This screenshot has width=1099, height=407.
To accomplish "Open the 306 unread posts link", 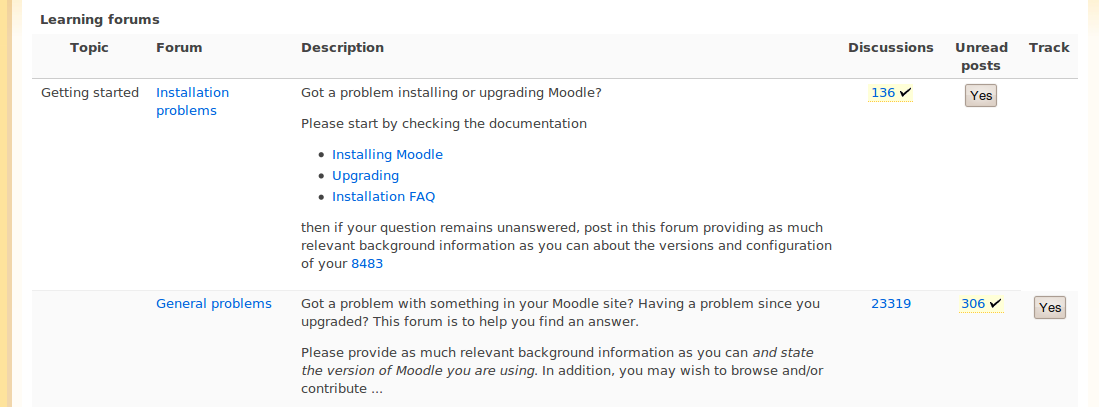I will [973, 303].
